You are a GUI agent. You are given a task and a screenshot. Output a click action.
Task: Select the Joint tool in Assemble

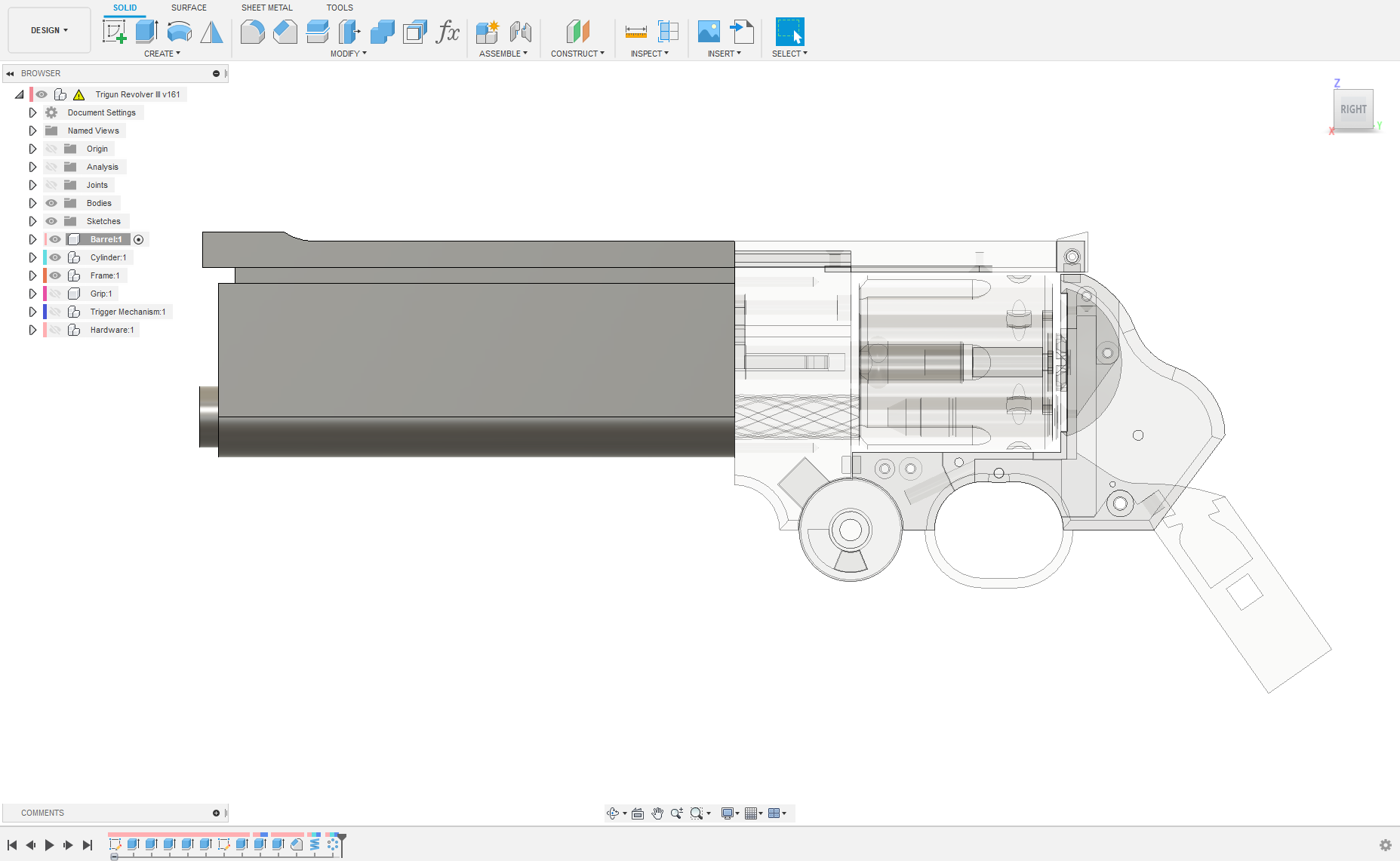[x=520, y=32]
